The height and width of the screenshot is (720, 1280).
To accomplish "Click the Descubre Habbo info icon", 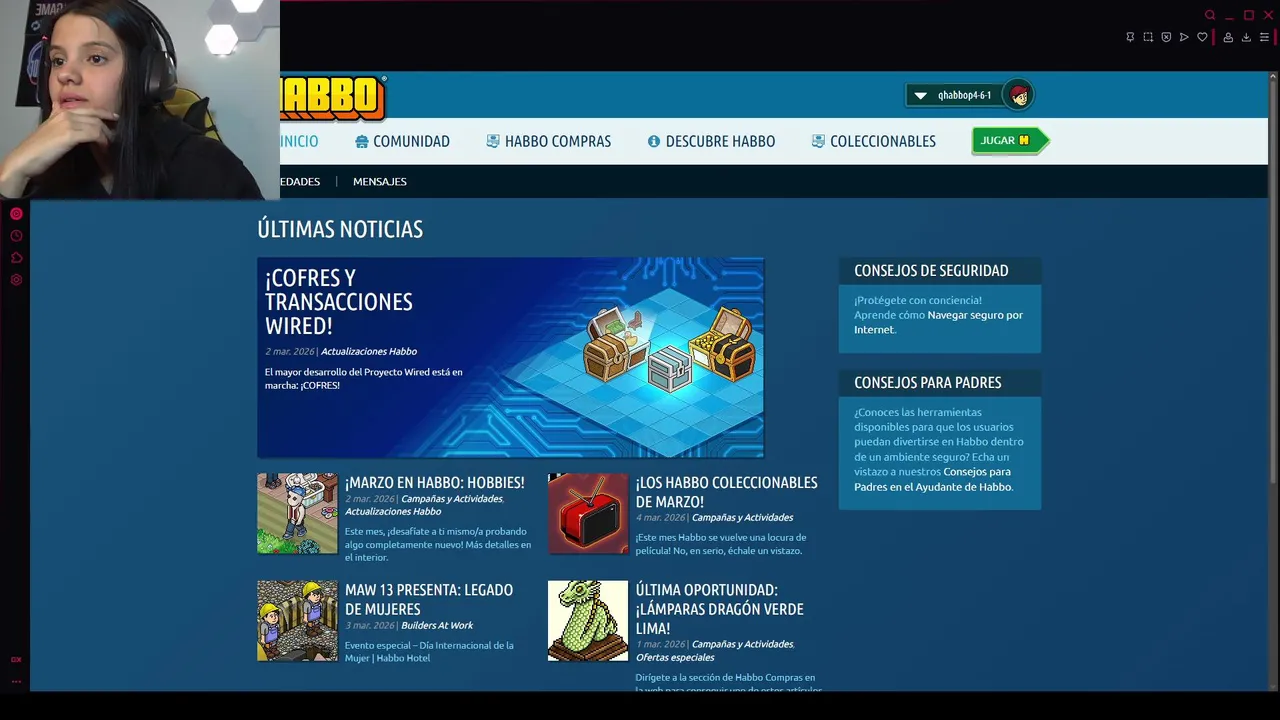I will [x=654, y=141].
